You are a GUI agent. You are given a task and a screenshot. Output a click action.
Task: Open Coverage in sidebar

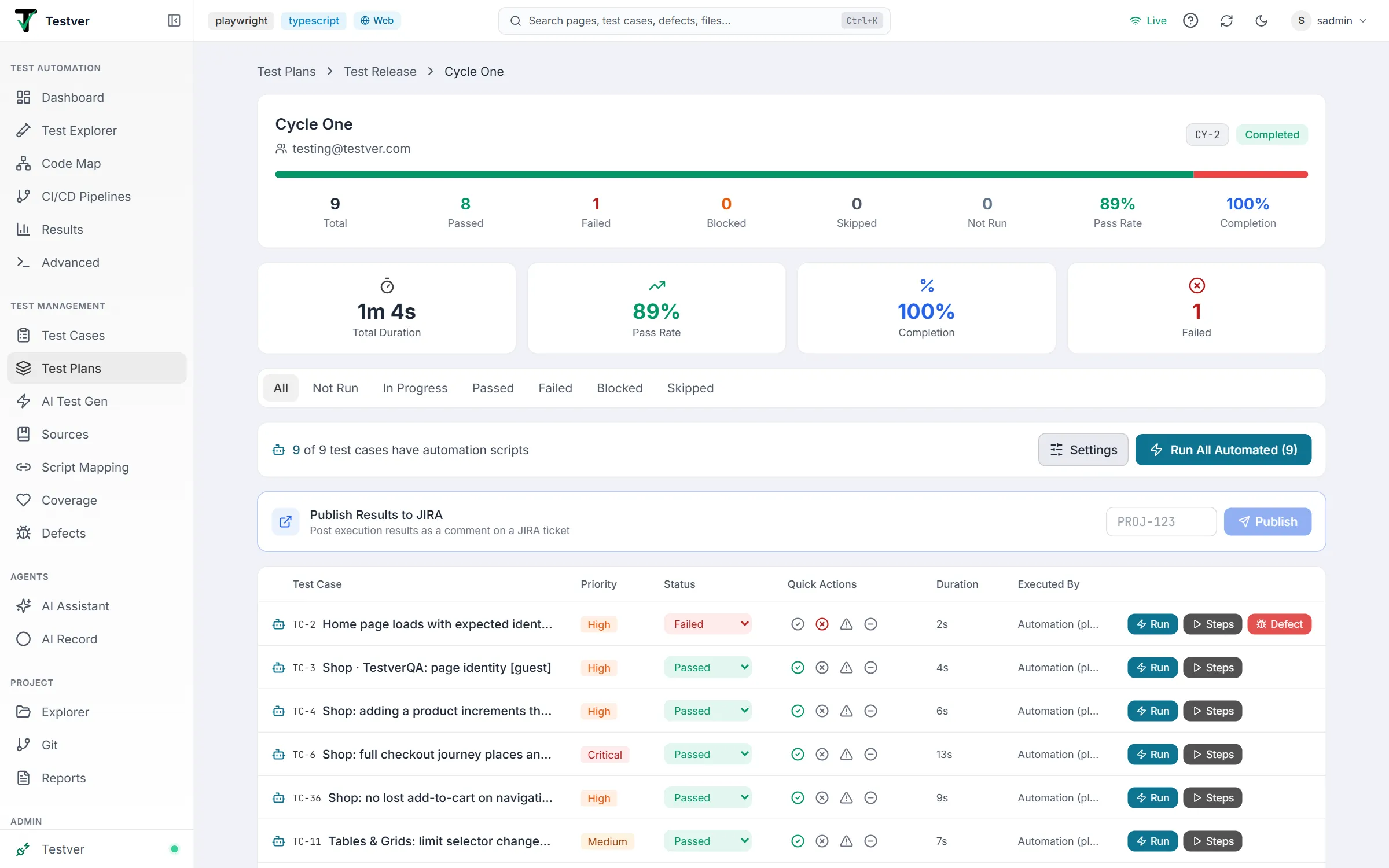pos(97,500)
